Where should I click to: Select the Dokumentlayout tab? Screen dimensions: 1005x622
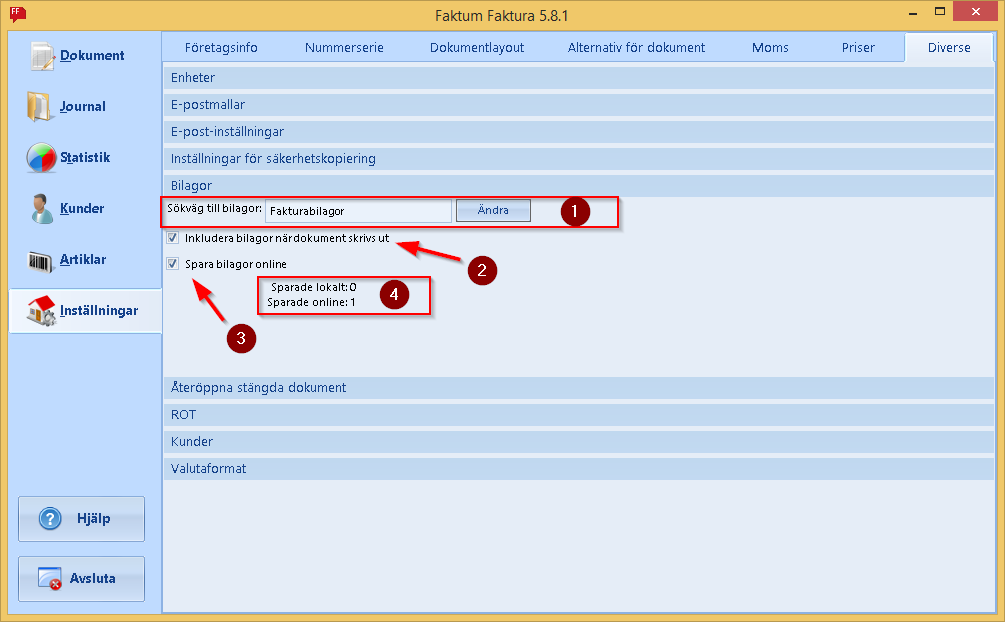click(x=477, y=47)
